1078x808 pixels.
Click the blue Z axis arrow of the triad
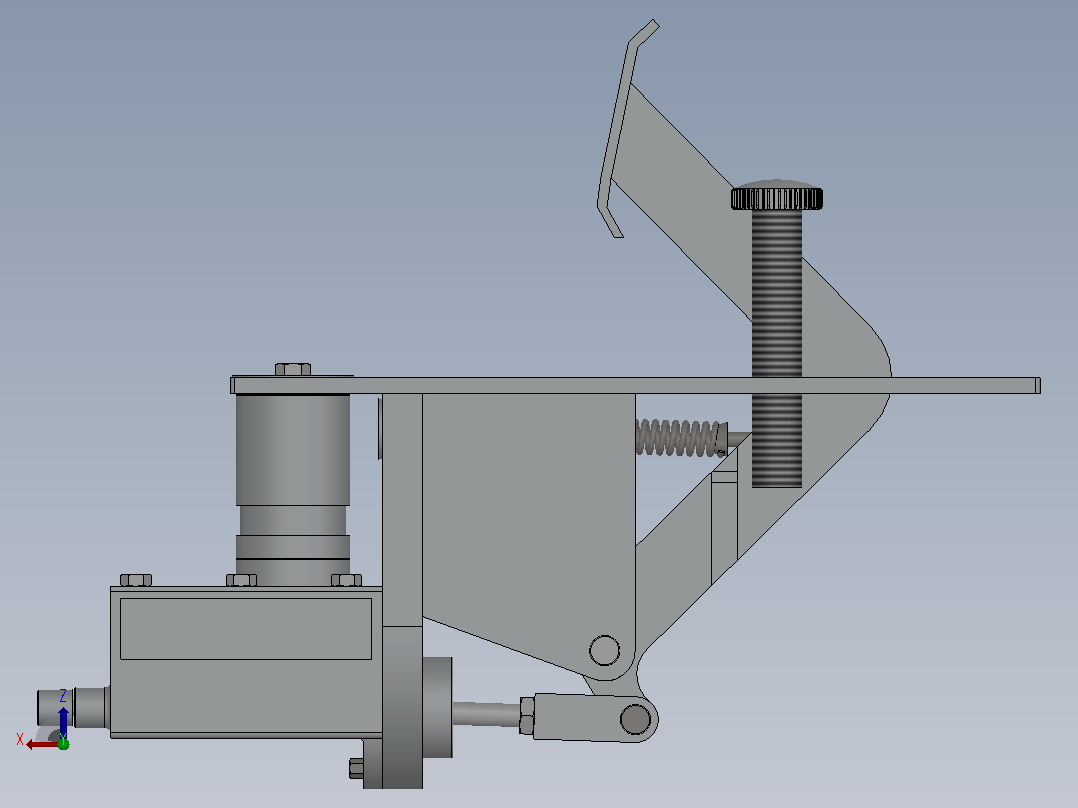pyautogui.click(x=63, y=722)
